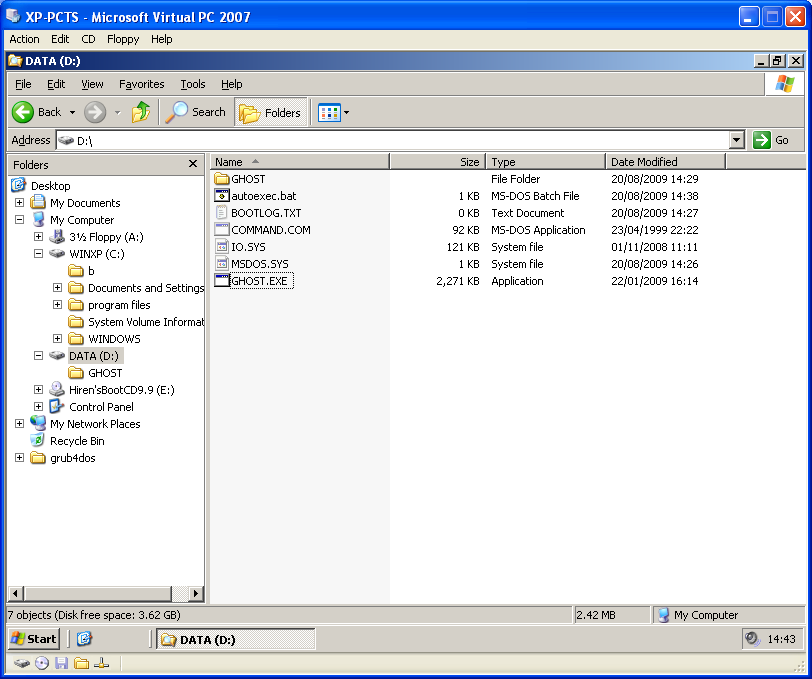812x679 pixels.
Task: Open Virtual PC Floppy menu
Action: click(x=123, y=39)
